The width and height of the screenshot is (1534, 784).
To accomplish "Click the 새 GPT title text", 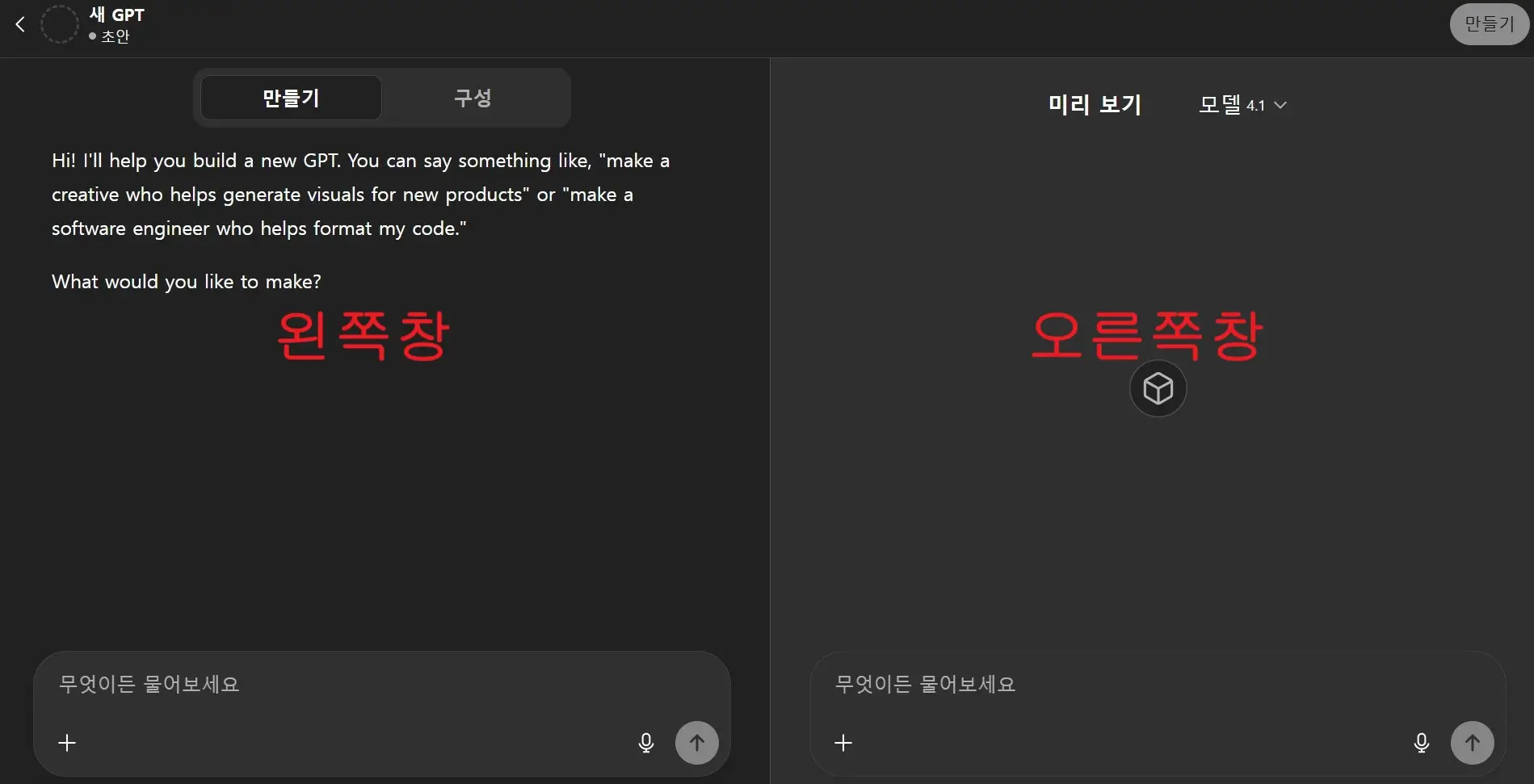I will coord(116,14).
